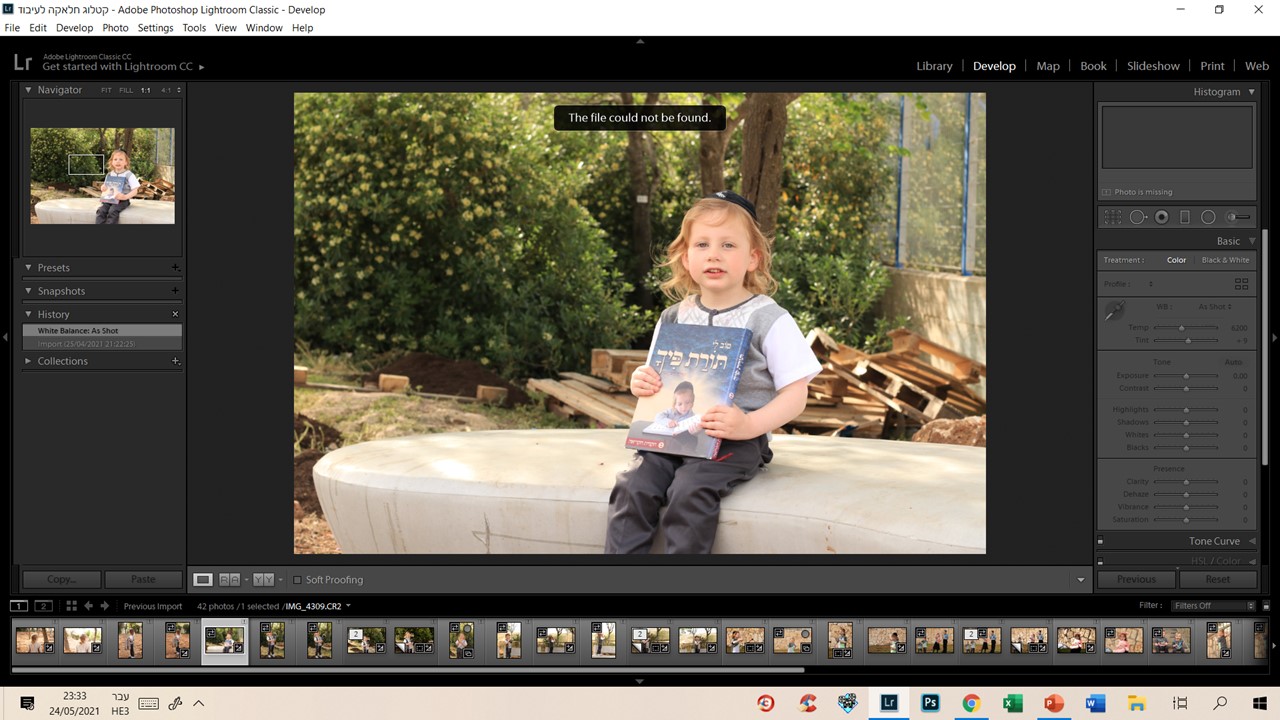The height and width of the screenshot is (720, 1280).
Task: Switch to Loupe view mode icon
Action: [x=203, y=580]
